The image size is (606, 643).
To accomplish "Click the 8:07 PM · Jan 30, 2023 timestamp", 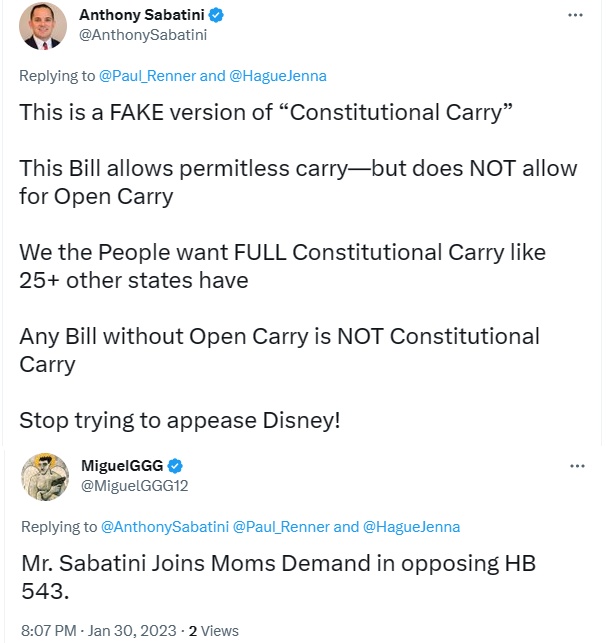I will click(98, 631).
